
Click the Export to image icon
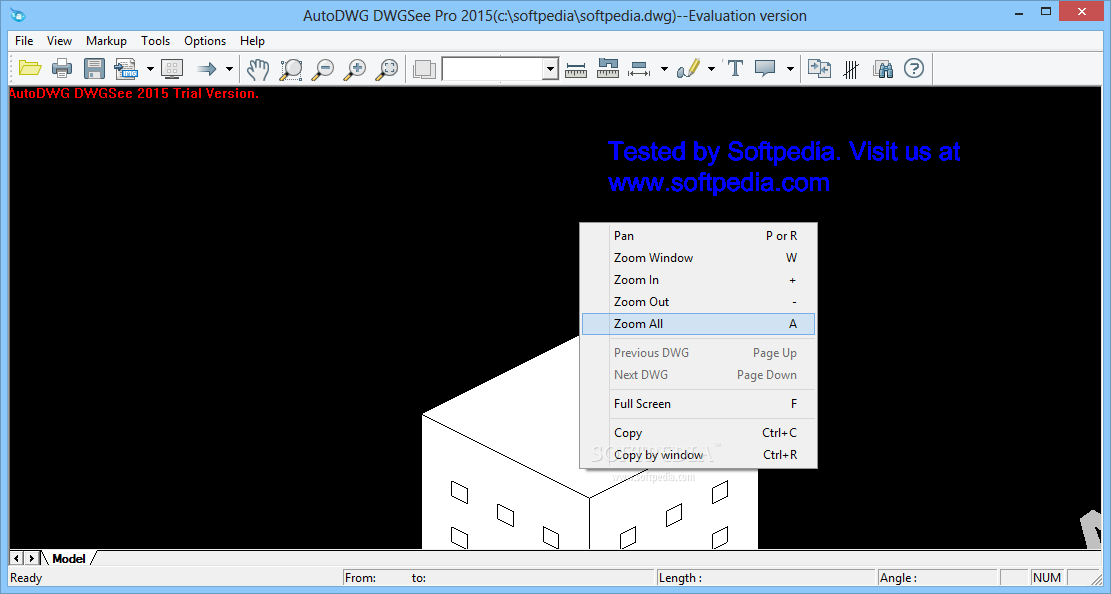(x=126, y=69)
